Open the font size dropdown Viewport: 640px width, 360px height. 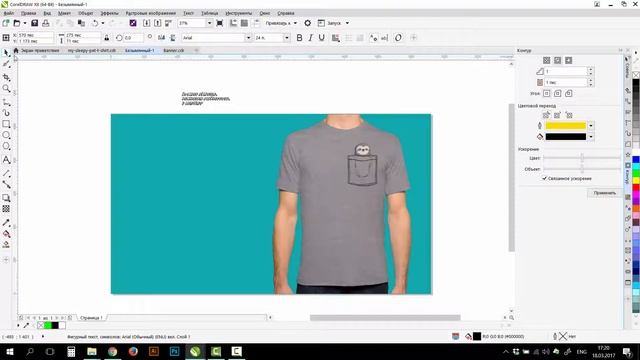tap(287, 38)
